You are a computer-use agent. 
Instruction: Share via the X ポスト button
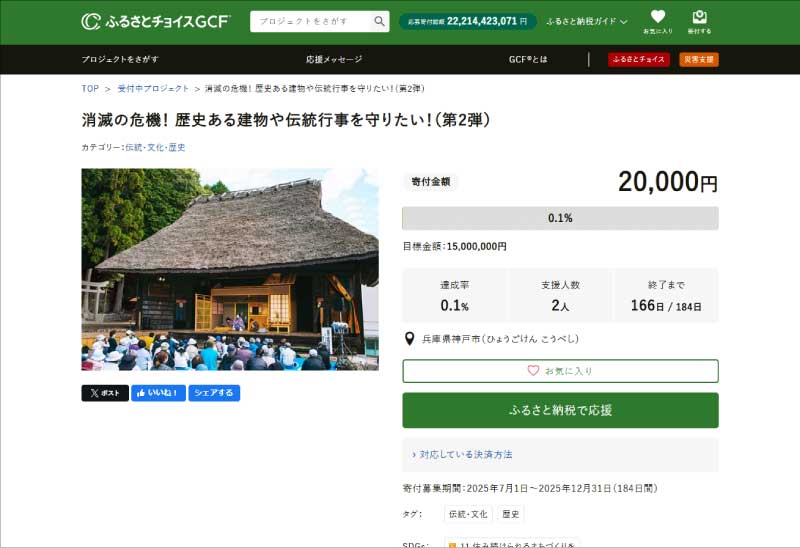pos(105,393)
